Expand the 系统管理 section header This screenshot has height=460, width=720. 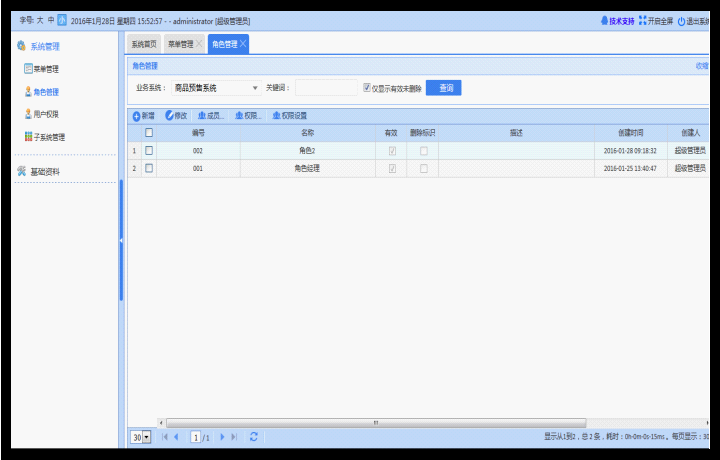(x=45, y=46)
